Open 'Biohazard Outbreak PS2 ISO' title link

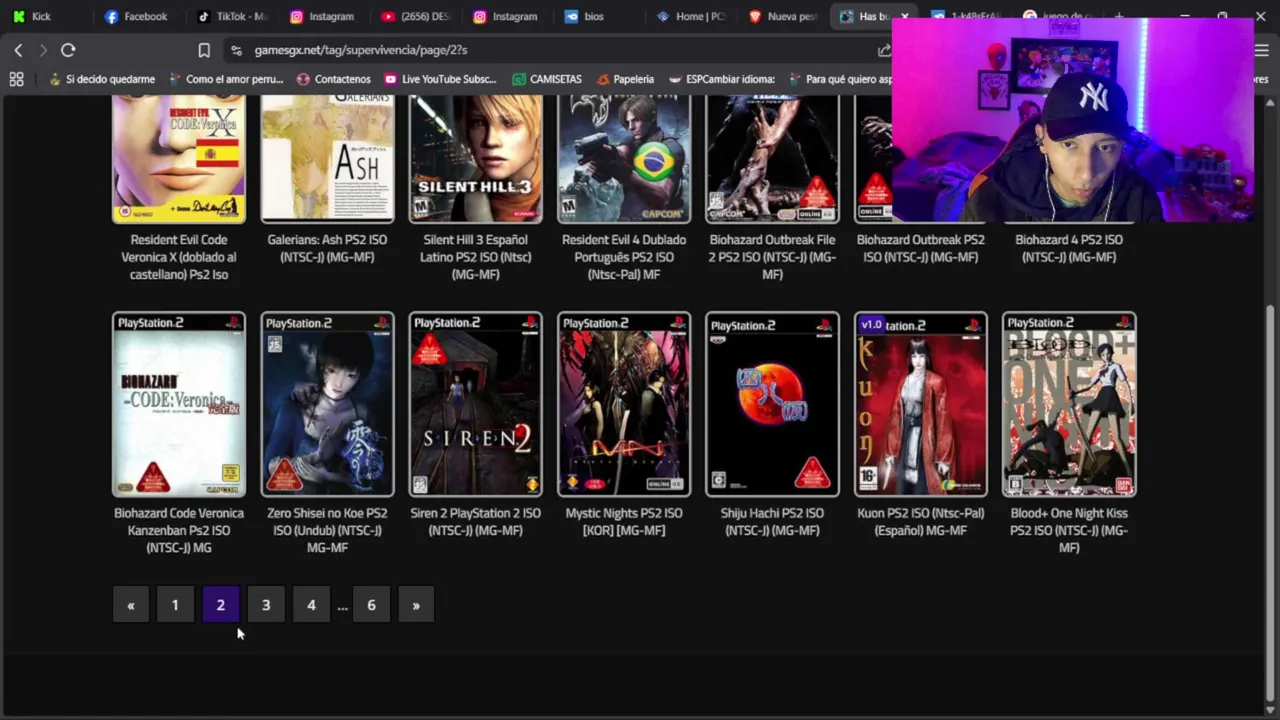[x=920, y=248]
